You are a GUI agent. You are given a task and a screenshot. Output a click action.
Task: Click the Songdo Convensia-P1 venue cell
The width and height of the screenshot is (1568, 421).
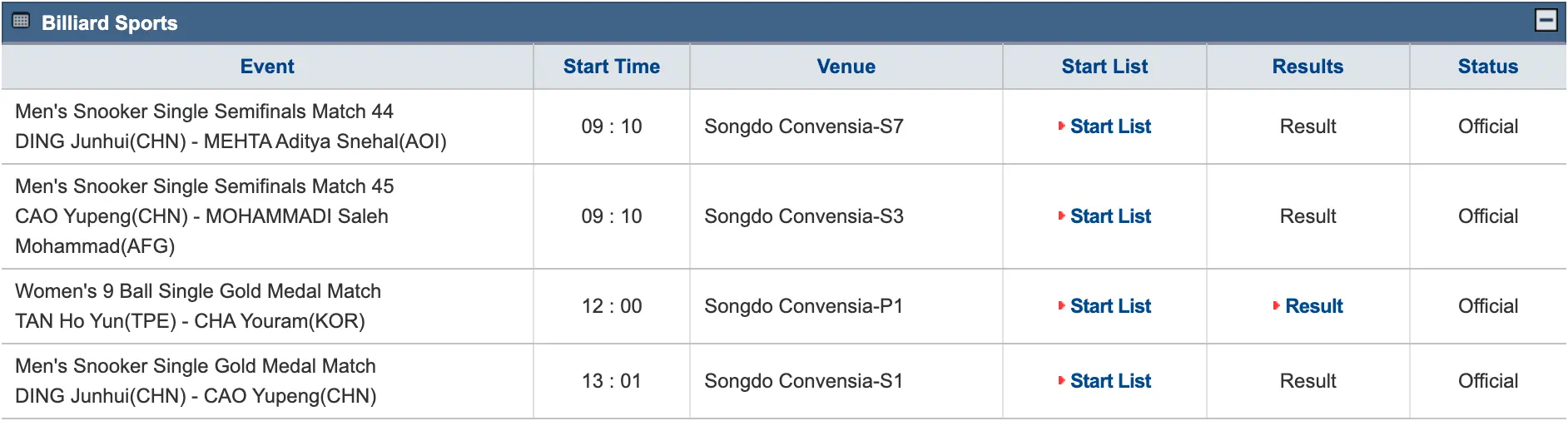846,306
